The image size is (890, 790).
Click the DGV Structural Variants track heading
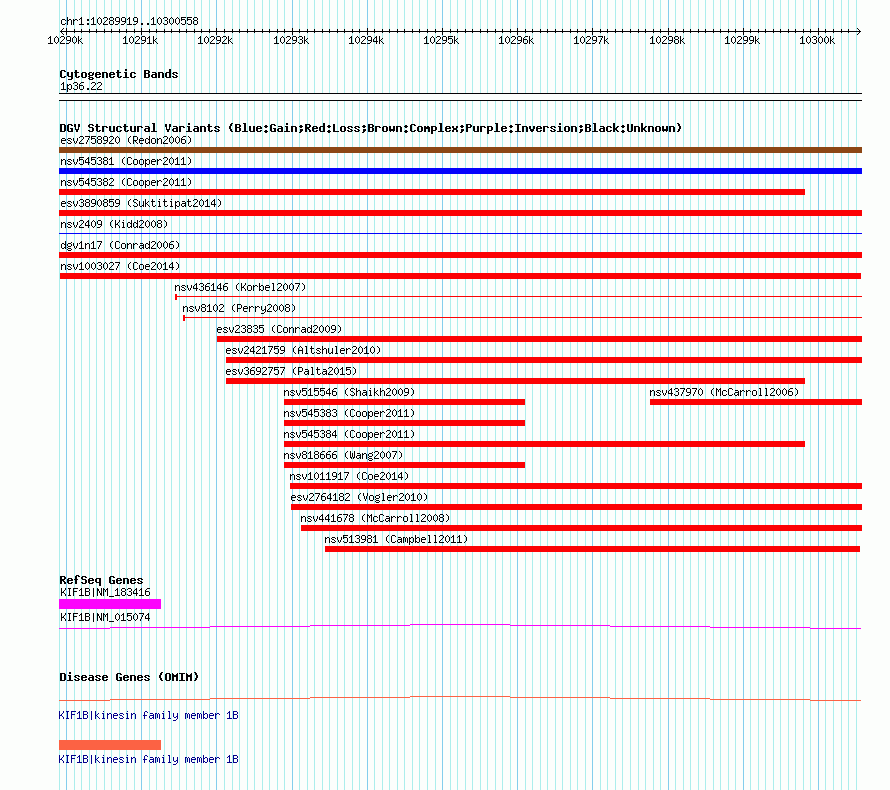click(x=370, y=128)
